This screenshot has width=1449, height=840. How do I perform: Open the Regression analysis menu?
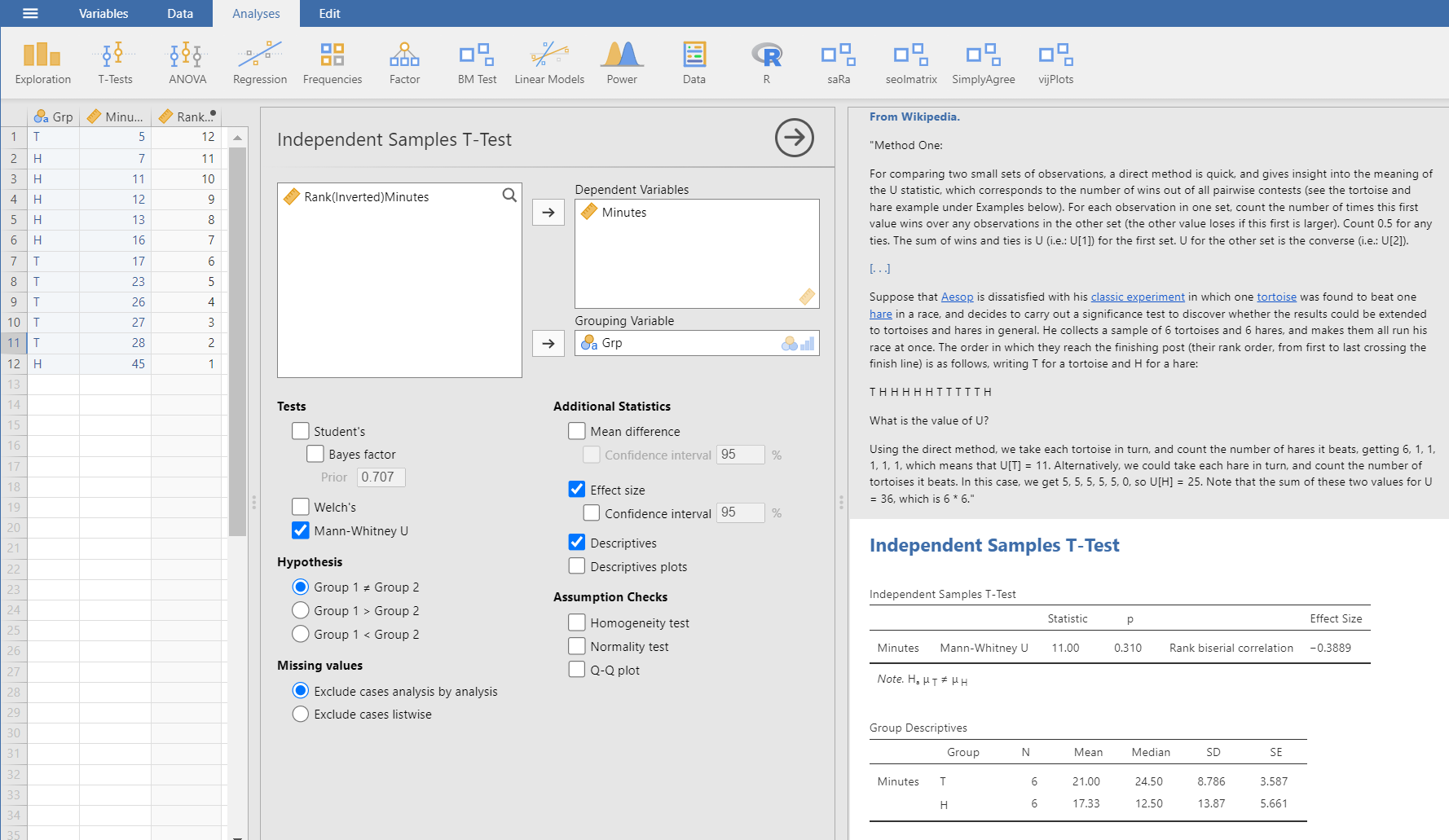click(x=259, y=63)
